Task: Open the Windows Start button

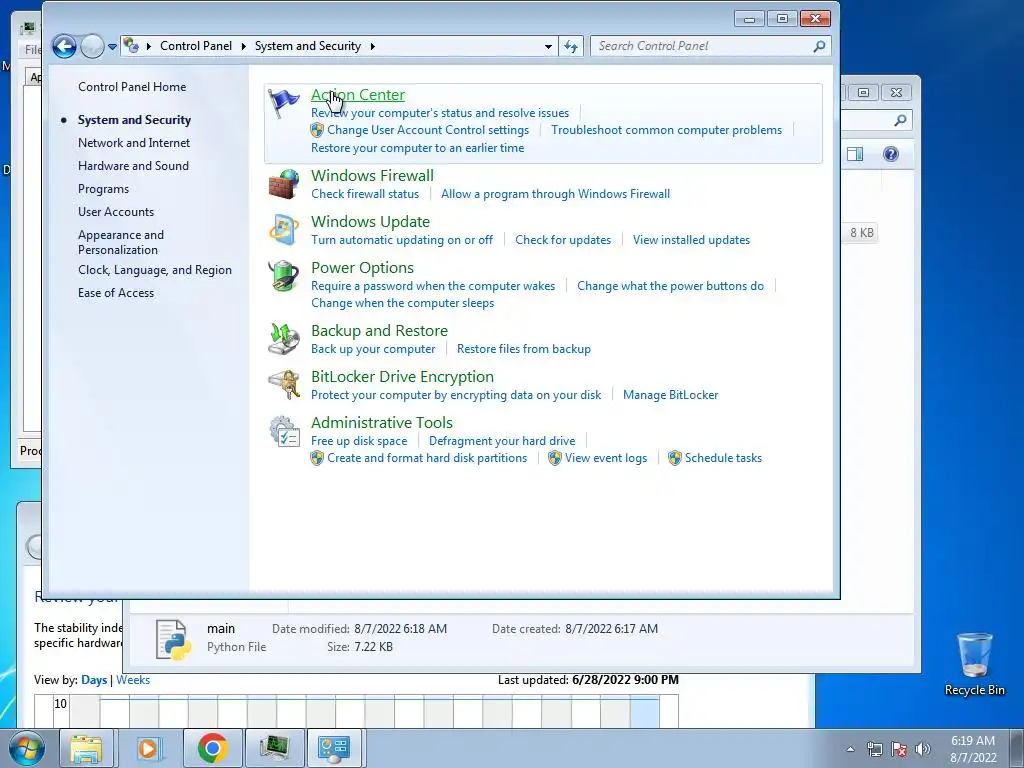Action: tap(27, 748)
